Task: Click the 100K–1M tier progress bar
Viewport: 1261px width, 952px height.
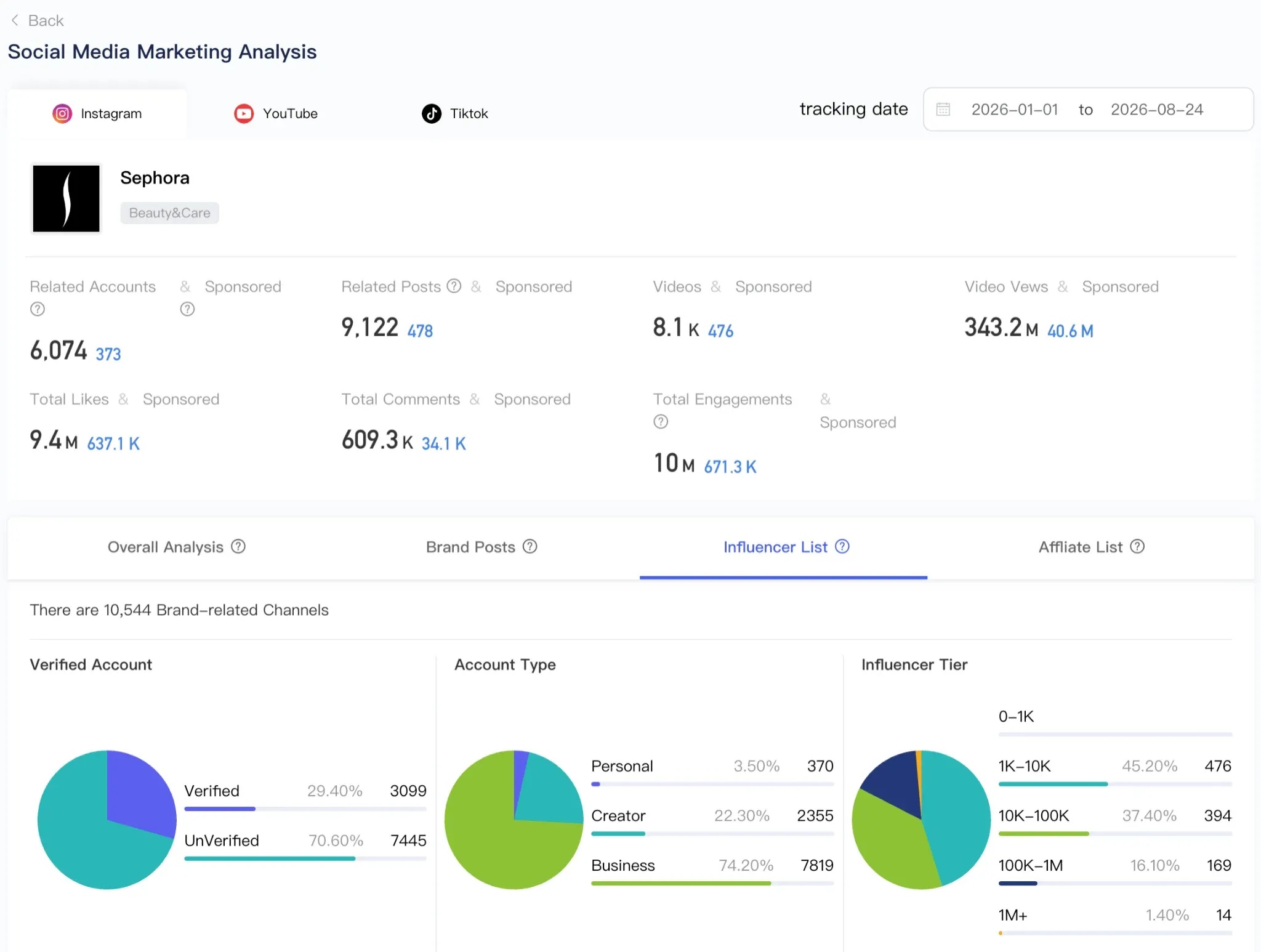Action: click(x=1115, y=883)
